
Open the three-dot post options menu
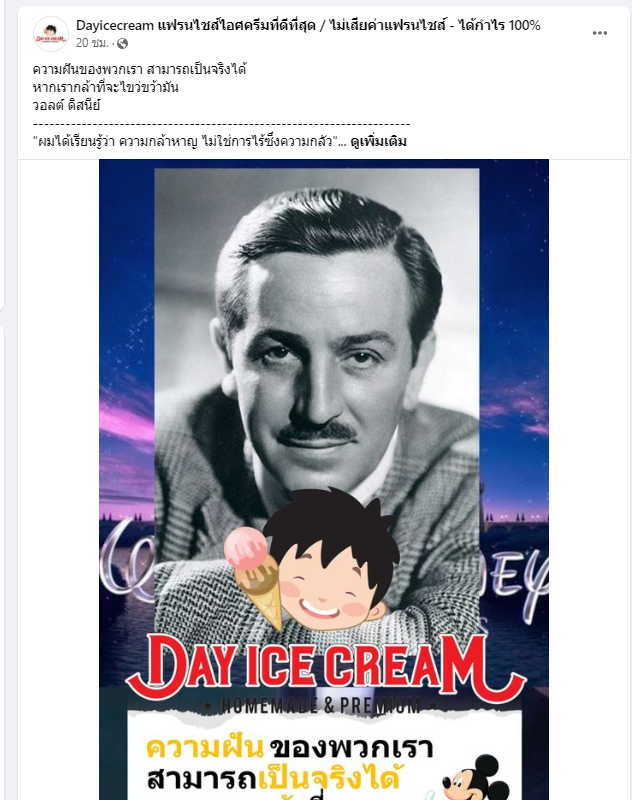pos(599,33)
